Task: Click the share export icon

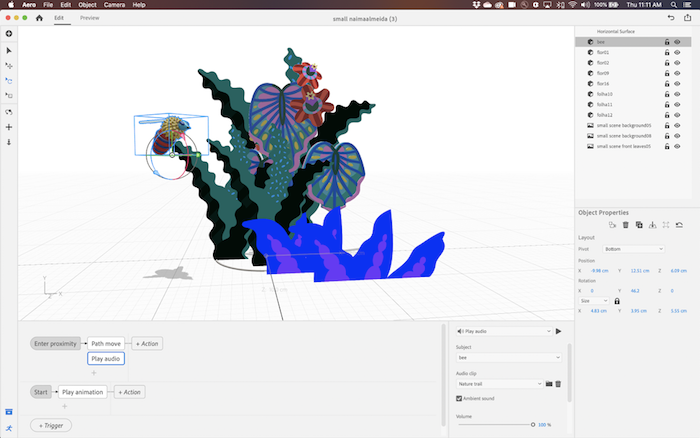Action: coord(688,18)
